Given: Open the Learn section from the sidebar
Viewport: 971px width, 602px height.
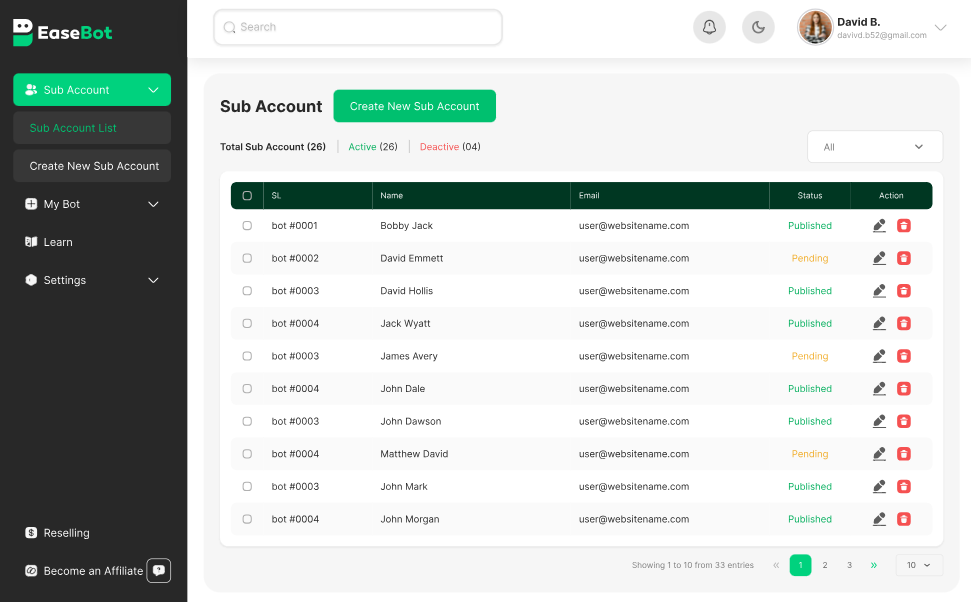Looking at the screenshot, I should pos(60,242).
